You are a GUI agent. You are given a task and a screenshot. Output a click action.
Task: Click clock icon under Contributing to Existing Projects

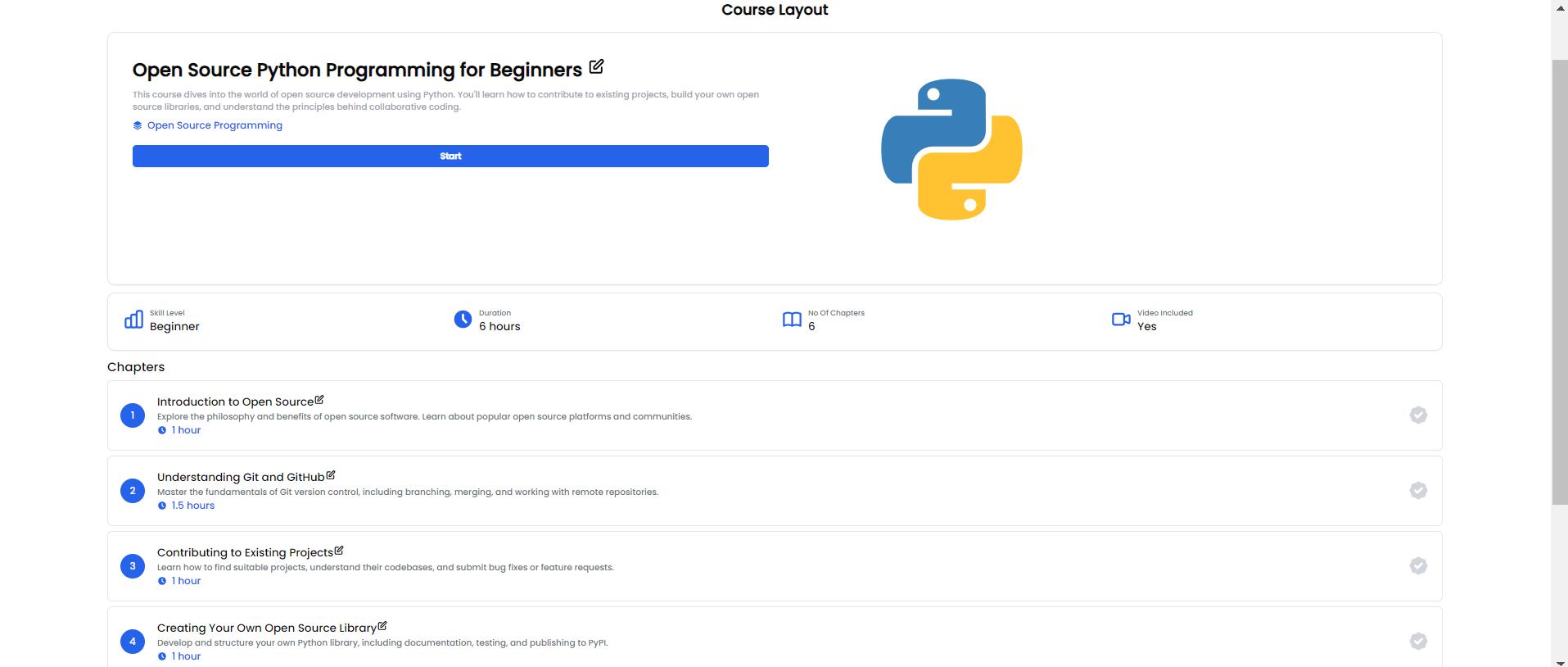[x=162, y=581]
